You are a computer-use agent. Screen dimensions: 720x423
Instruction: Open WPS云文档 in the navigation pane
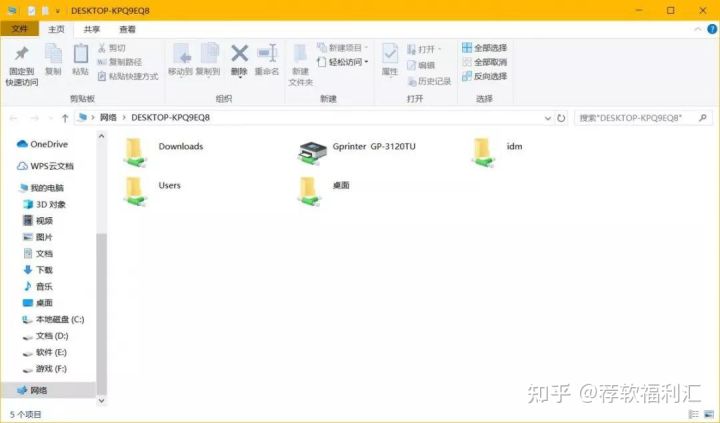click(45, 166)
